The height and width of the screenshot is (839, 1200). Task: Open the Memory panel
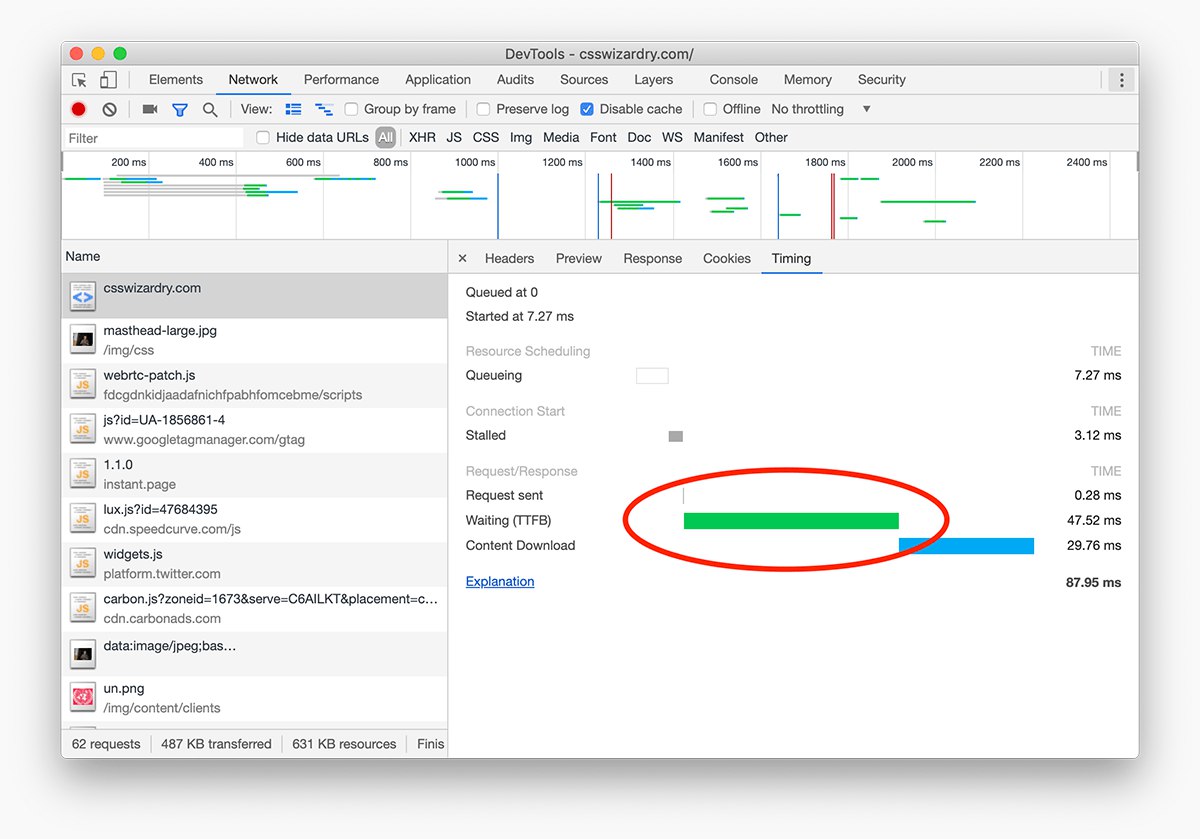[x=808, y=80]
